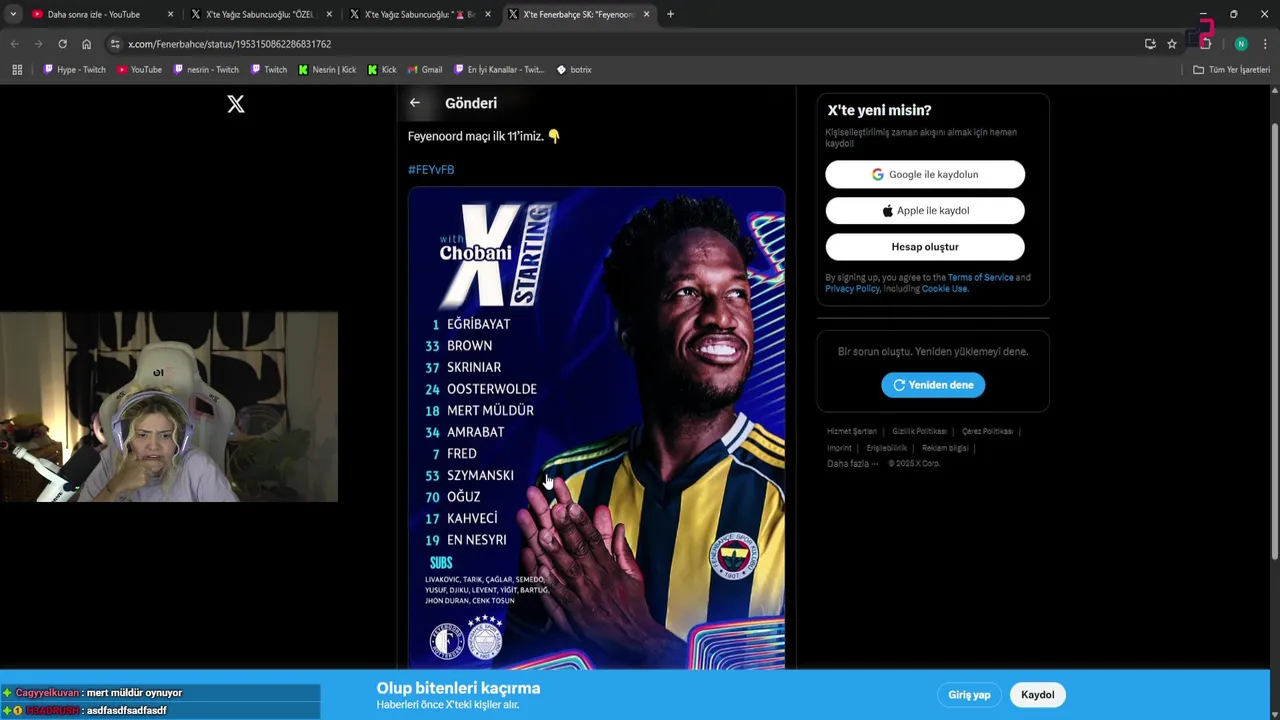Open 'Çerez Politikası' footer link

point(987,431)
